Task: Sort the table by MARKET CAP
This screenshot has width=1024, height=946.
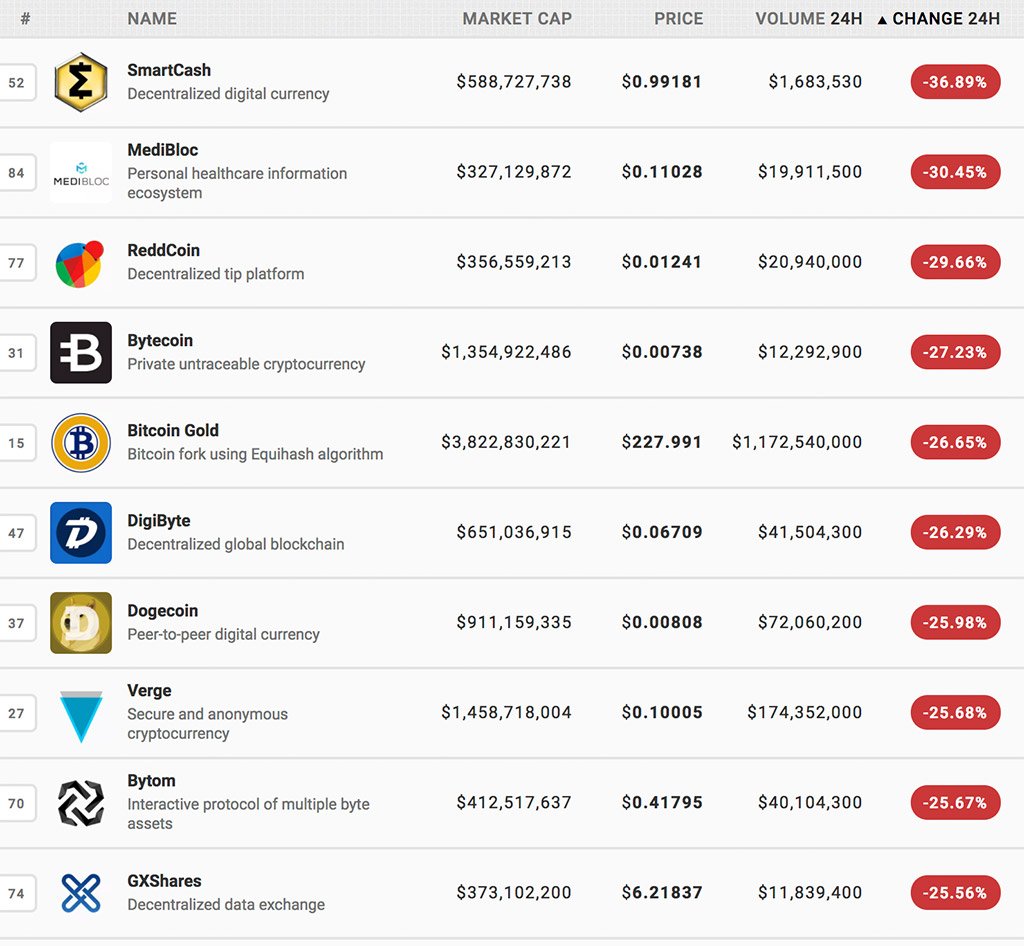Action: pos(517,18)
